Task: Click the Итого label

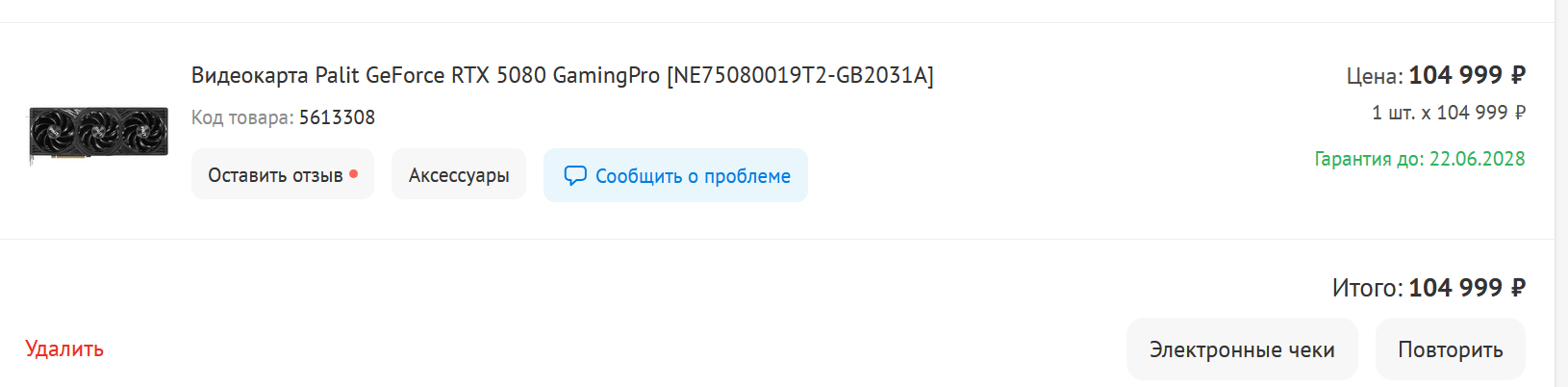Action: 1367,288
